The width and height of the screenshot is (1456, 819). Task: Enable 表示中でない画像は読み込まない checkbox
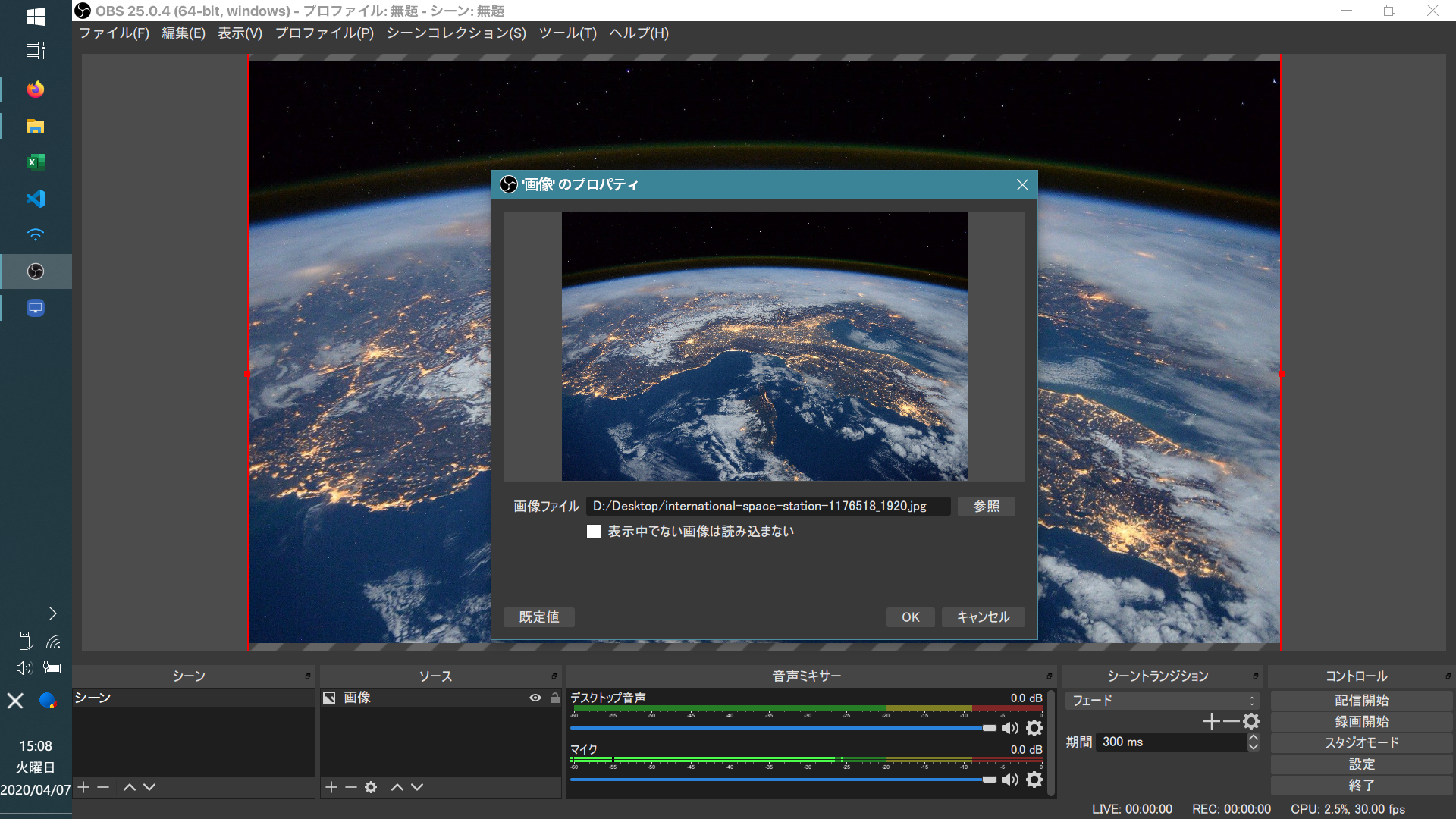pyautogui.click(x=594, y=532)
